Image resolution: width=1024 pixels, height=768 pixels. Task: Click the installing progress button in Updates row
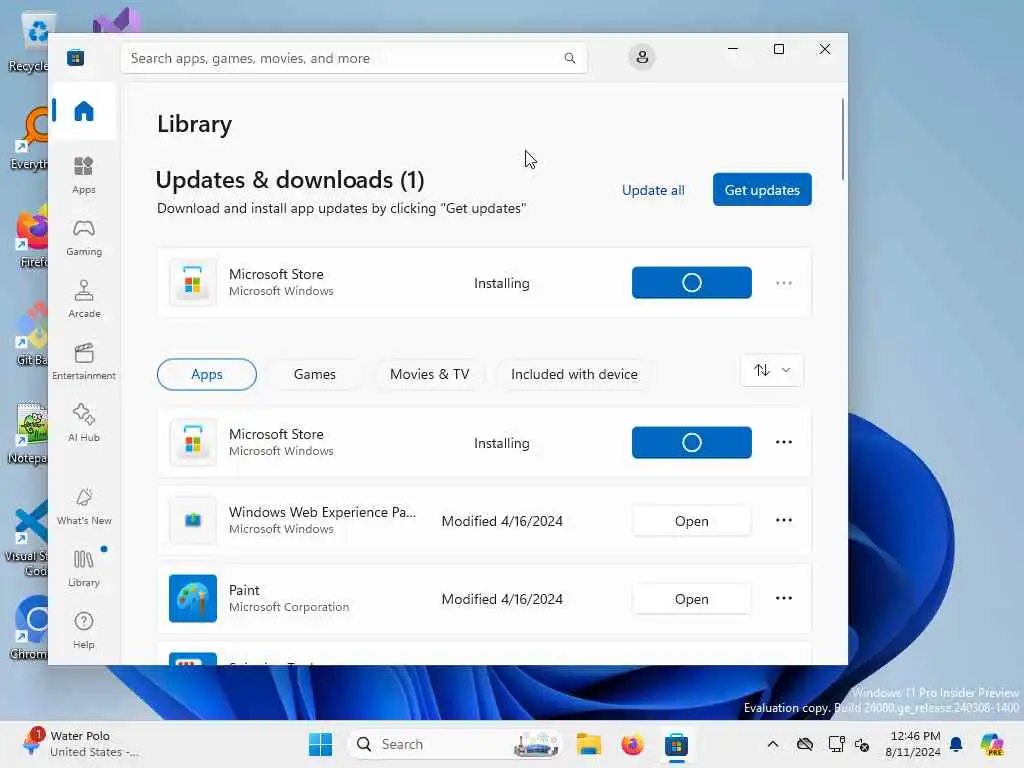point(692,283)
